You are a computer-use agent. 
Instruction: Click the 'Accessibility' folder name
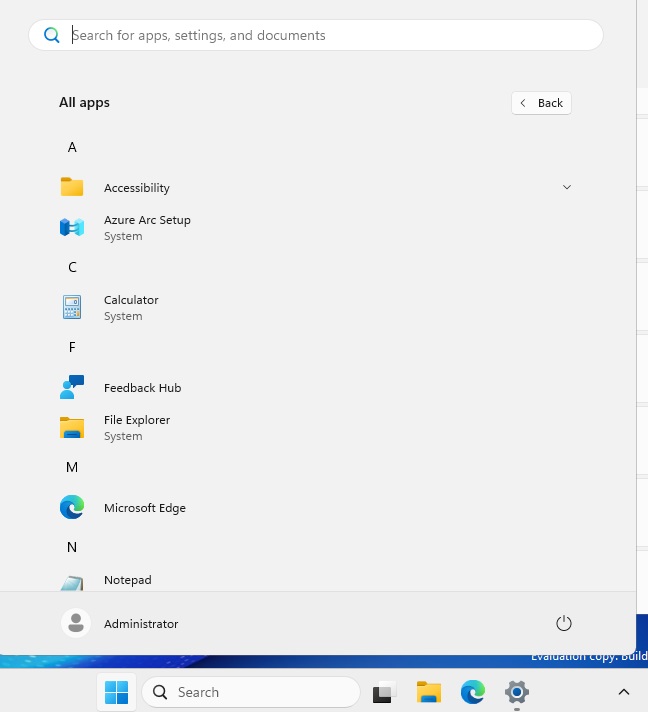point(136,188)
